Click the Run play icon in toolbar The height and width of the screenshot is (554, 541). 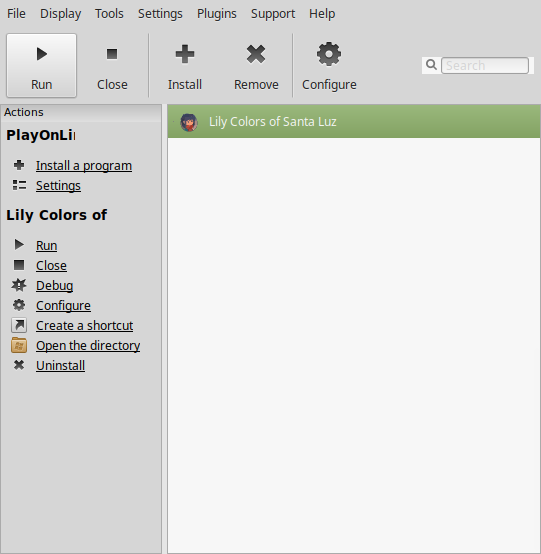point(42,54)
